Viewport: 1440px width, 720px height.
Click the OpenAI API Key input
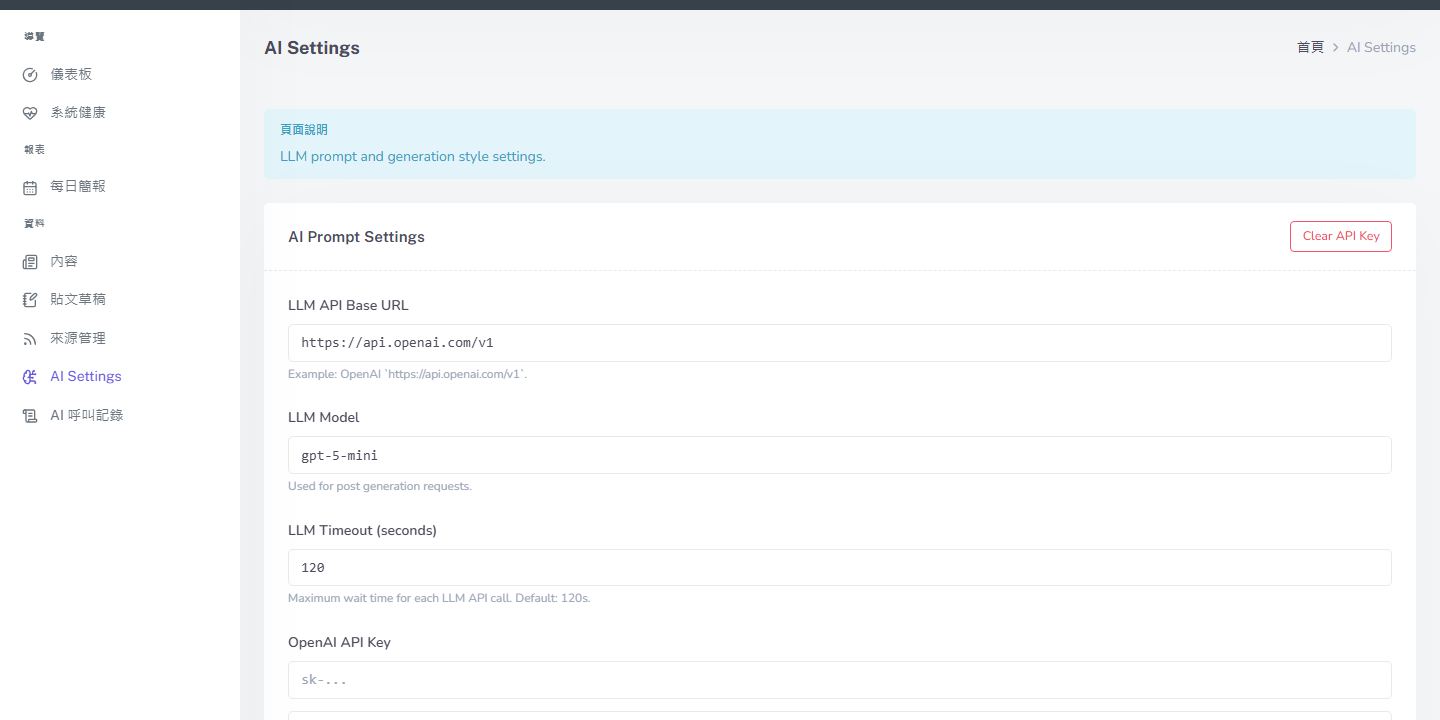(839, 680)
